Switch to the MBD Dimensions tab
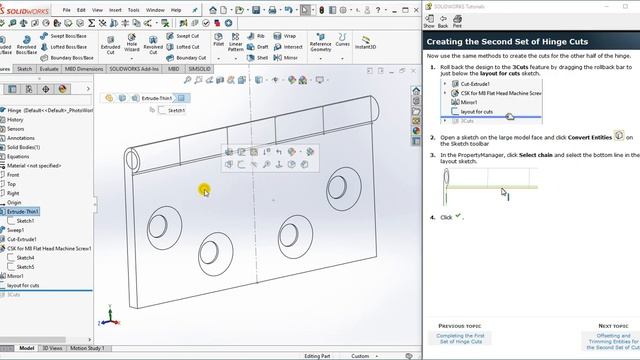Screen dimensions: 640x360 (84, 69)
